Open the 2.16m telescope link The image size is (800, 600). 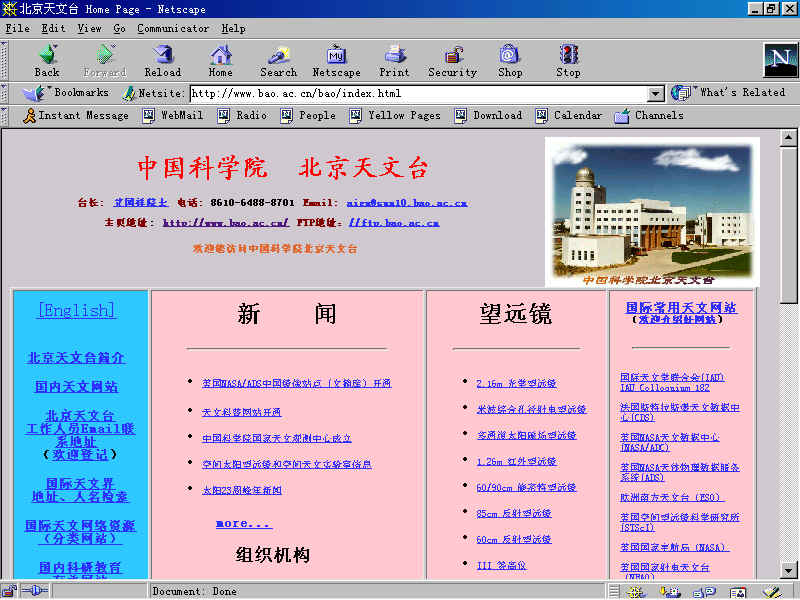click(516, 384)
